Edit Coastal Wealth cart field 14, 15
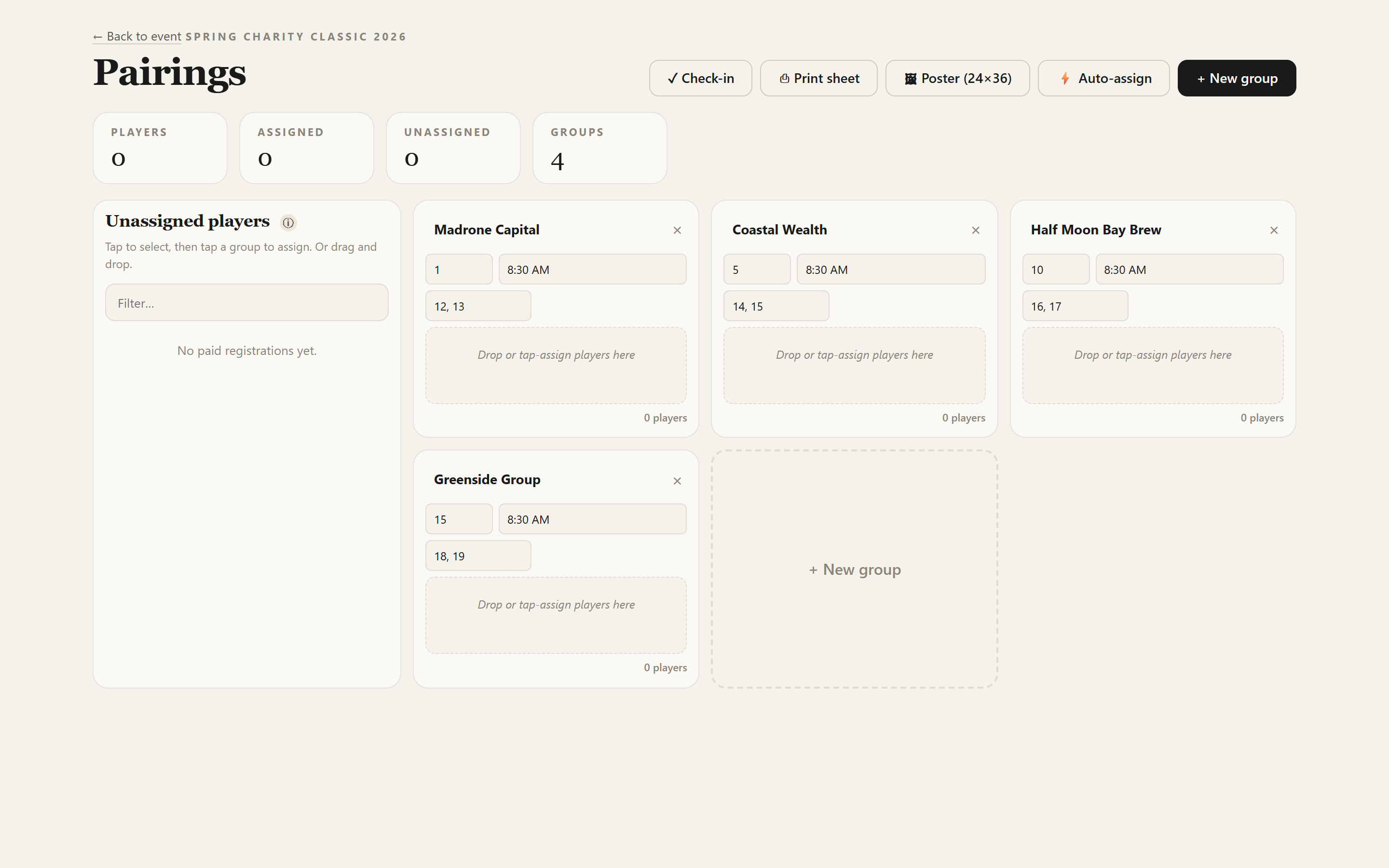 click(776, 306)
